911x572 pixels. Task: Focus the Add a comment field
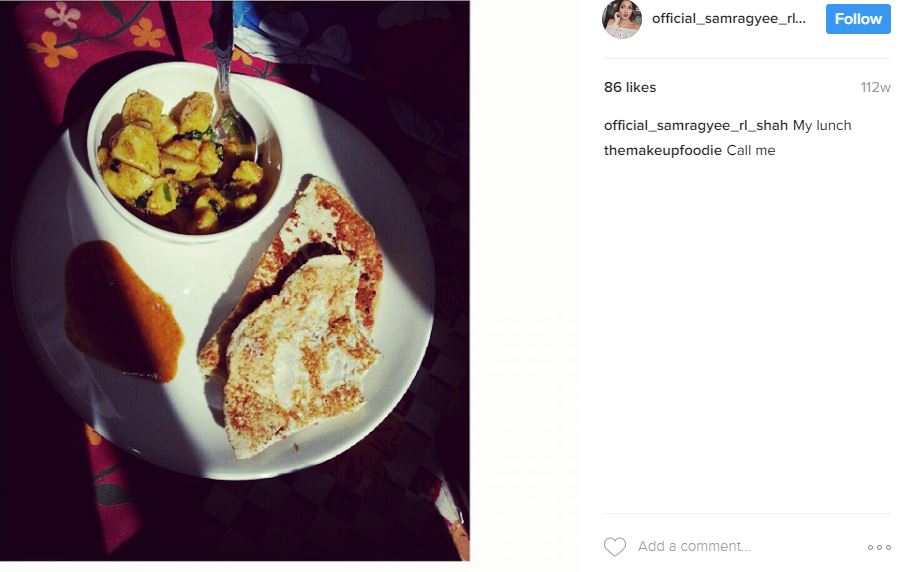pos(747,546)
